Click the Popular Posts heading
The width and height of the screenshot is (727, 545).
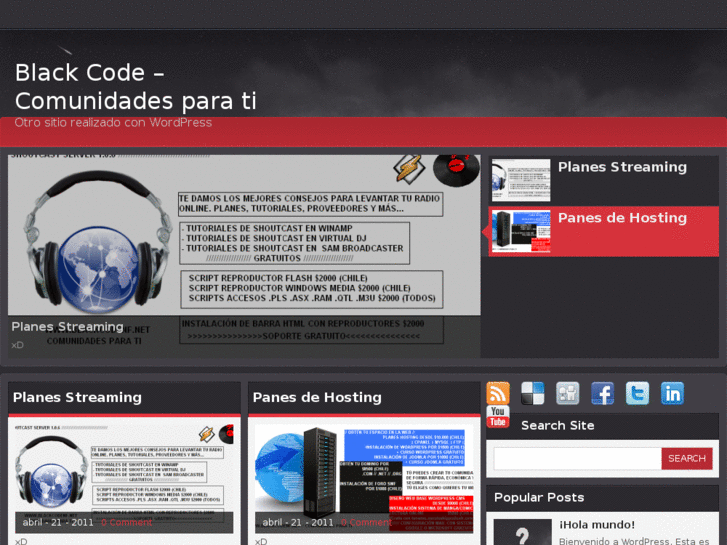pyautogui.click(x=539, y=497)
